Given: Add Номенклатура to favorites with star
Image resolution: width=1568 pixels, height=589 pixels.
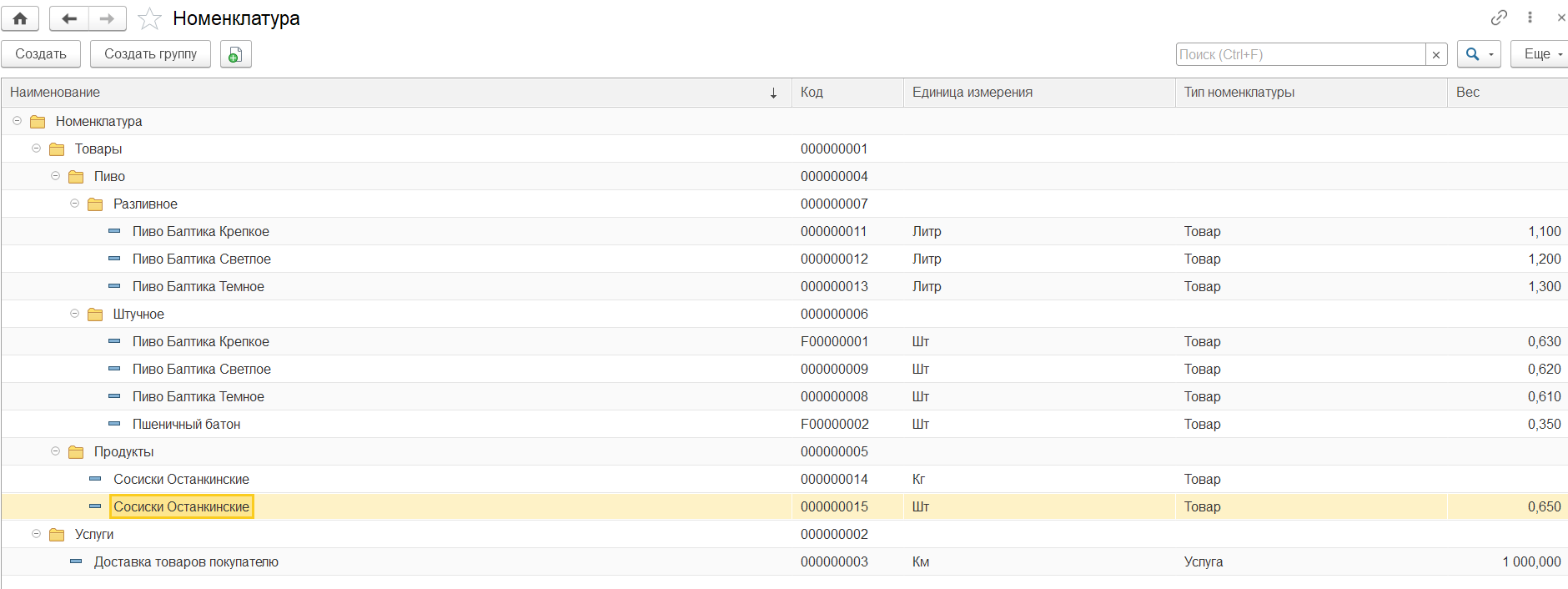Looking at the screenshot, I should click(x=149, y=18).
